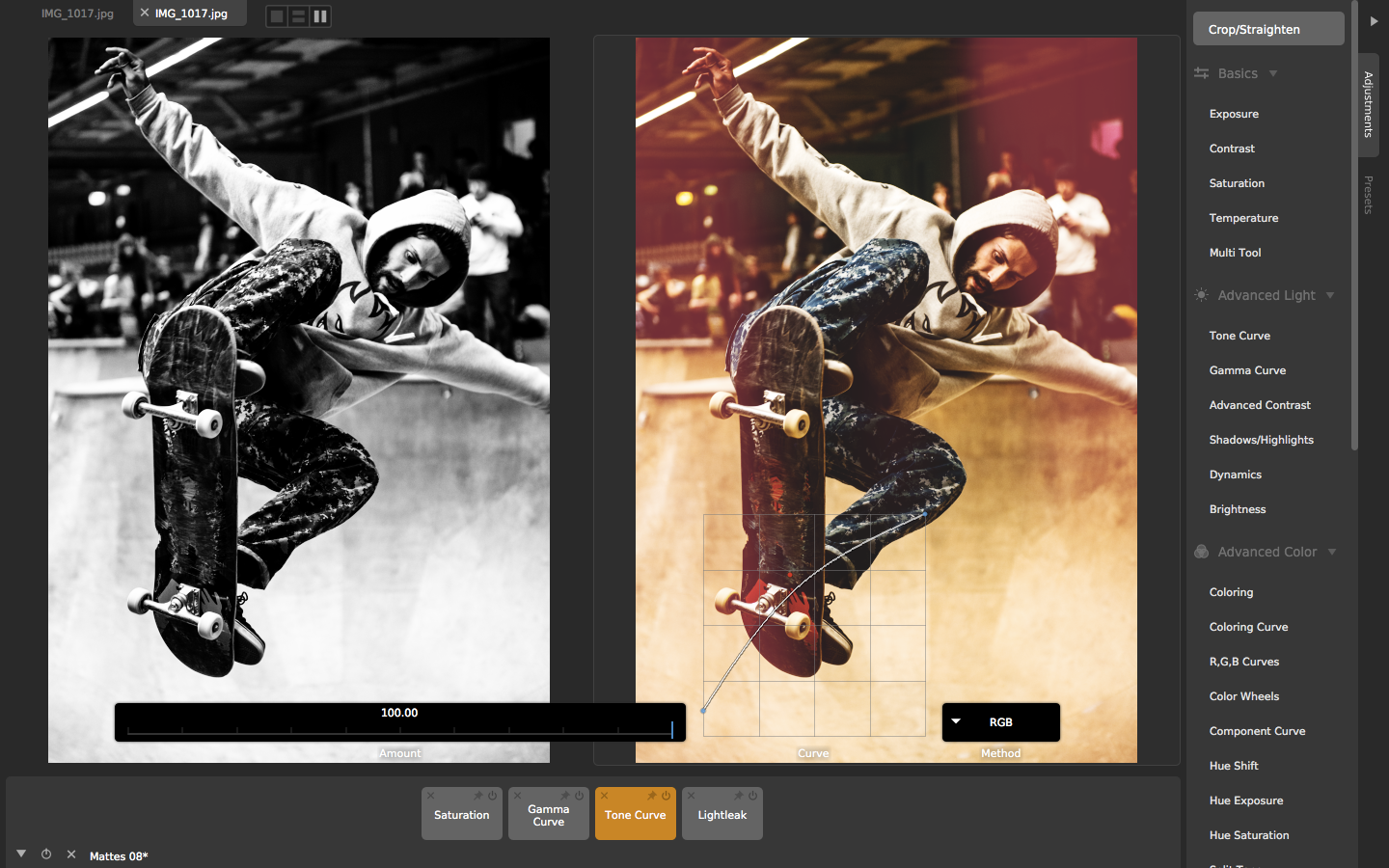Open the Presets sidebar tab

pos(1369,196)
